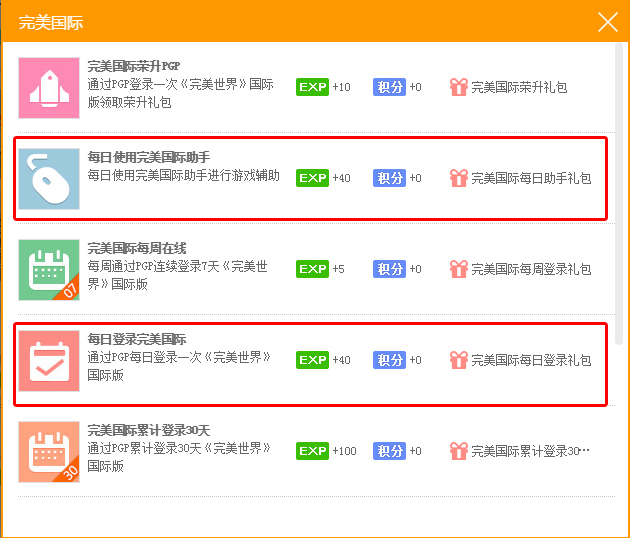Click the red checked calendar icon for 每日登录完美国际
The image size is (630, 538).
[49, 361]
